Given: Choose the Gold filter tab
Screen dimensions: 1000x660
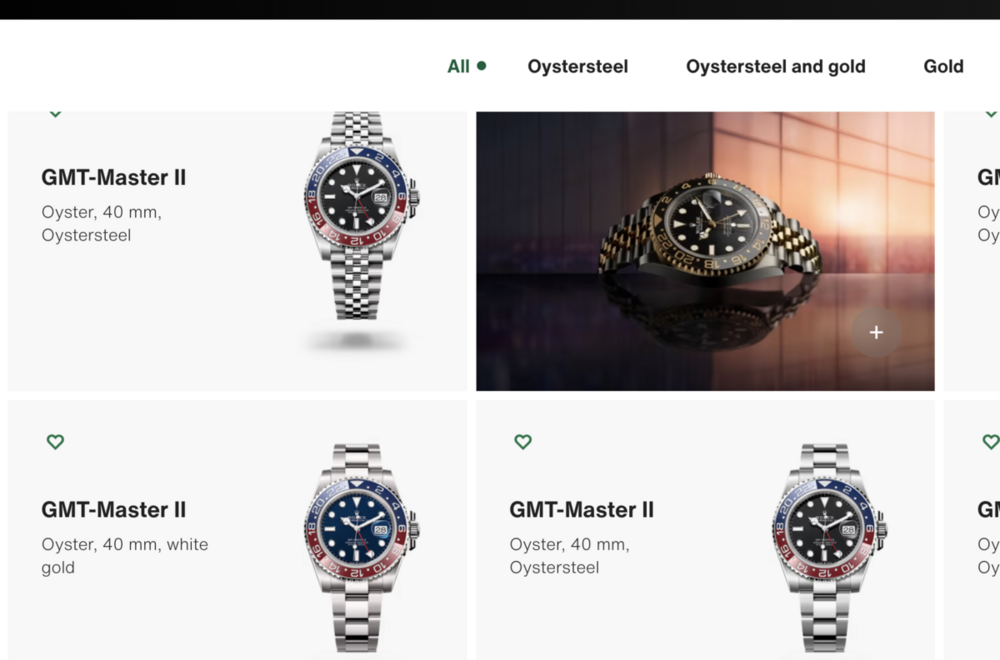Looking at the screenshot, I should [943, 66].
